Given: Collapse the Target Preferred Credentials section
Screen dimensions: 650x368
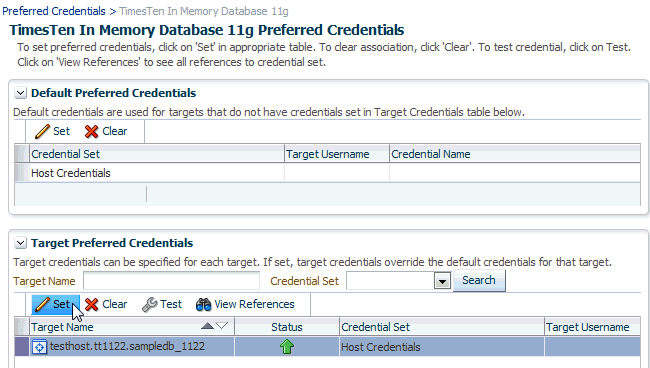Looking at the screenshot, I should [20, 243].
